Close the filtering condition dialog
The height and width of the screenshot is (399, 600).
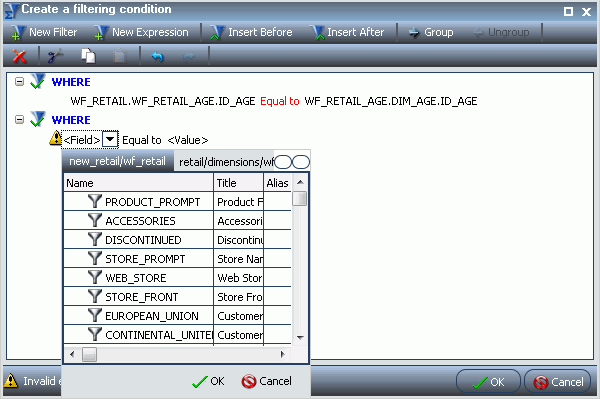click(x=586, y=12)
